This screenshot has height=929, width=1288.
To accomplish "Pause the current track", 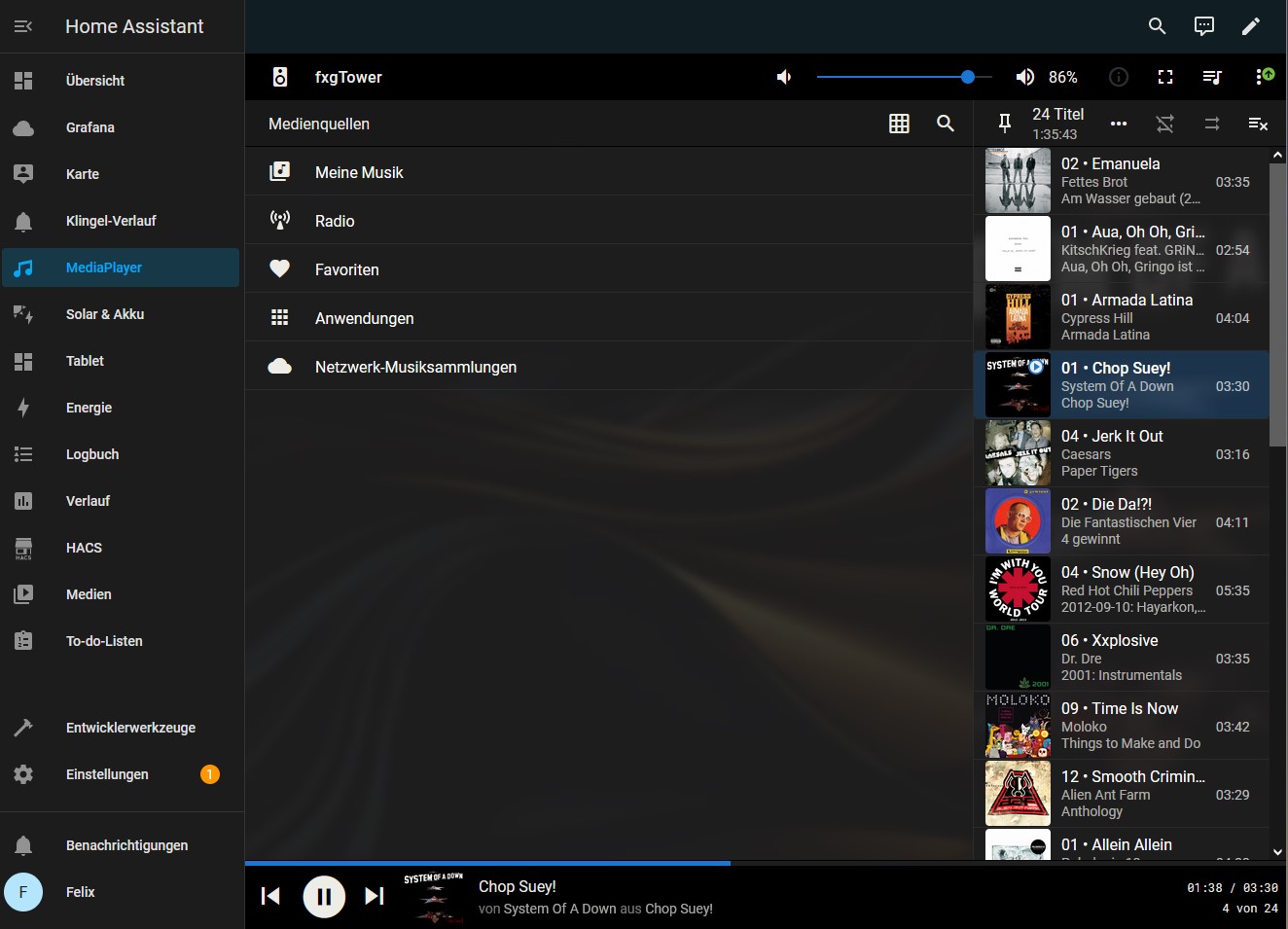I will tap(324, 896).
